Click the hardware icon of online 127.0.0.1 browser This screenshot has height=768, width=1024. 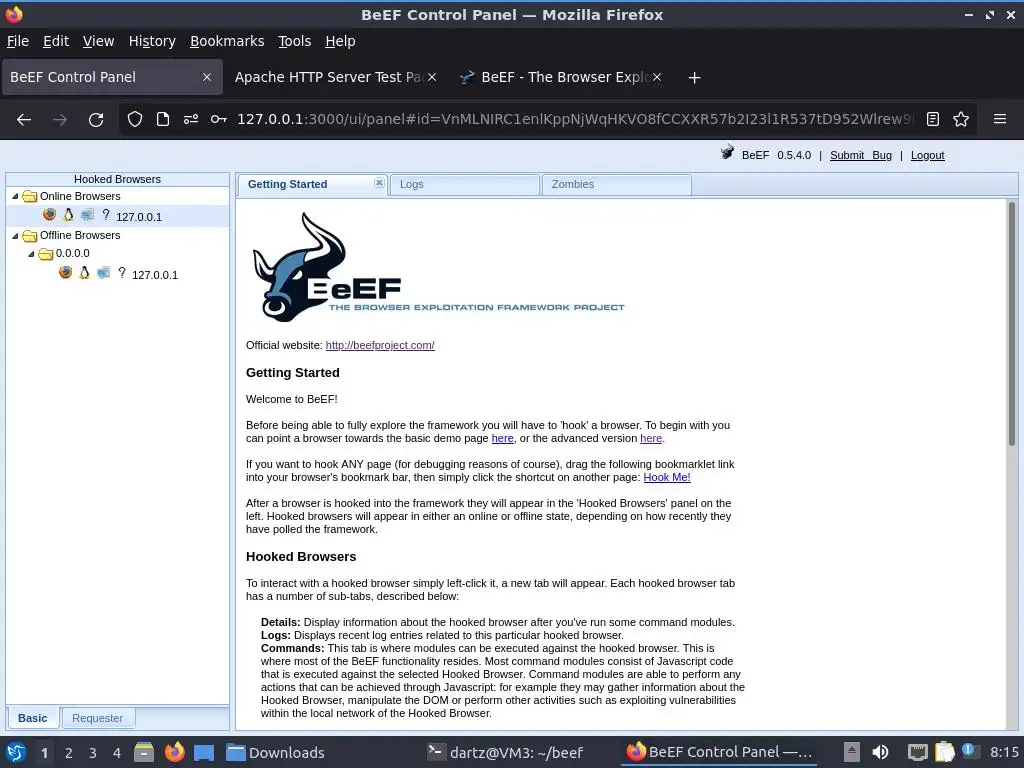pyautogui.click(x=87, y=214)
